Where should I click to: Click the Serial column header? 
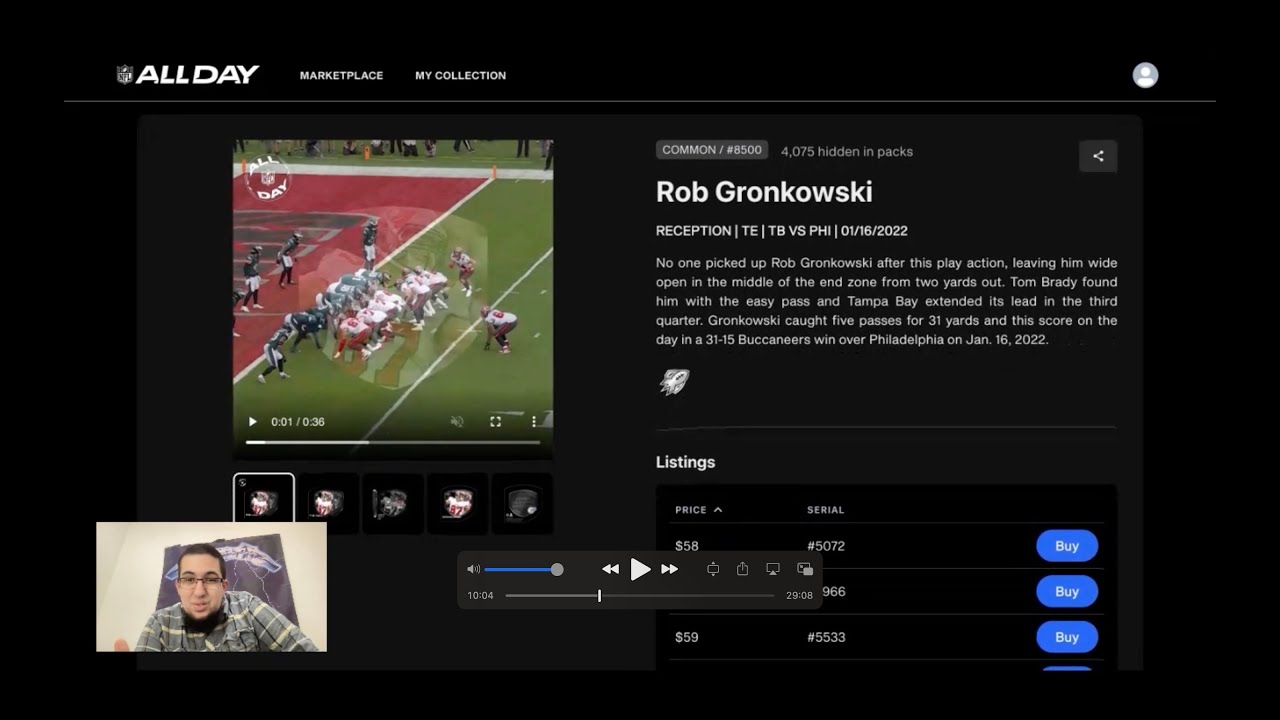point(826,510)
